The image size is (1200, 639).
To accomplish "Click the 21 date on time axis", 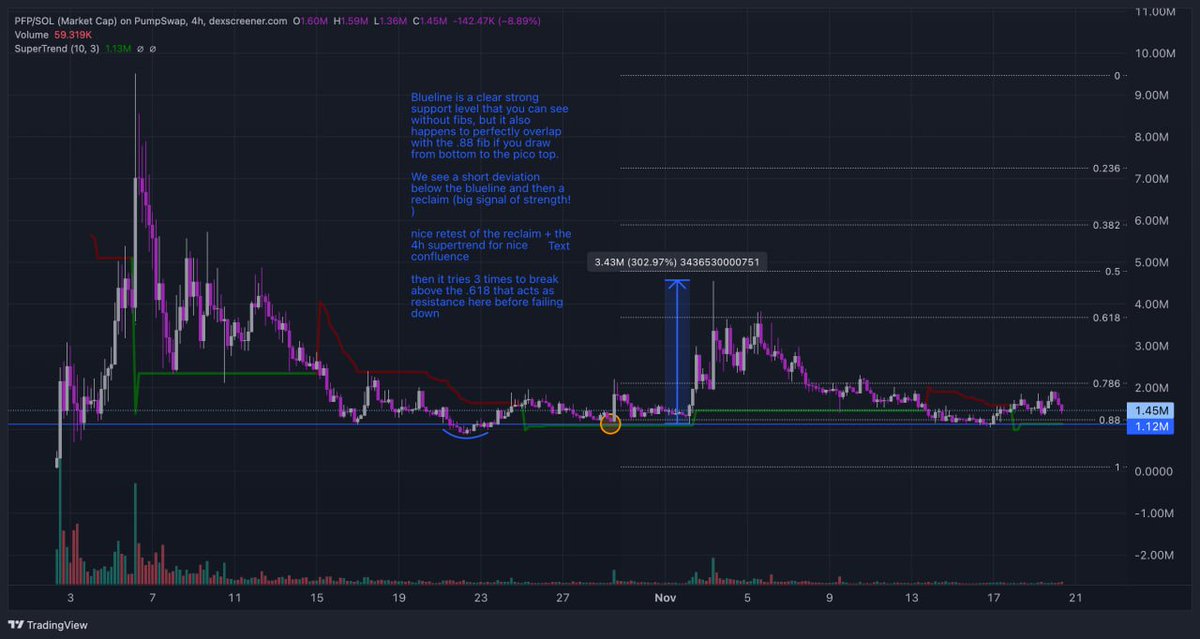I will tap(1075, 598).
